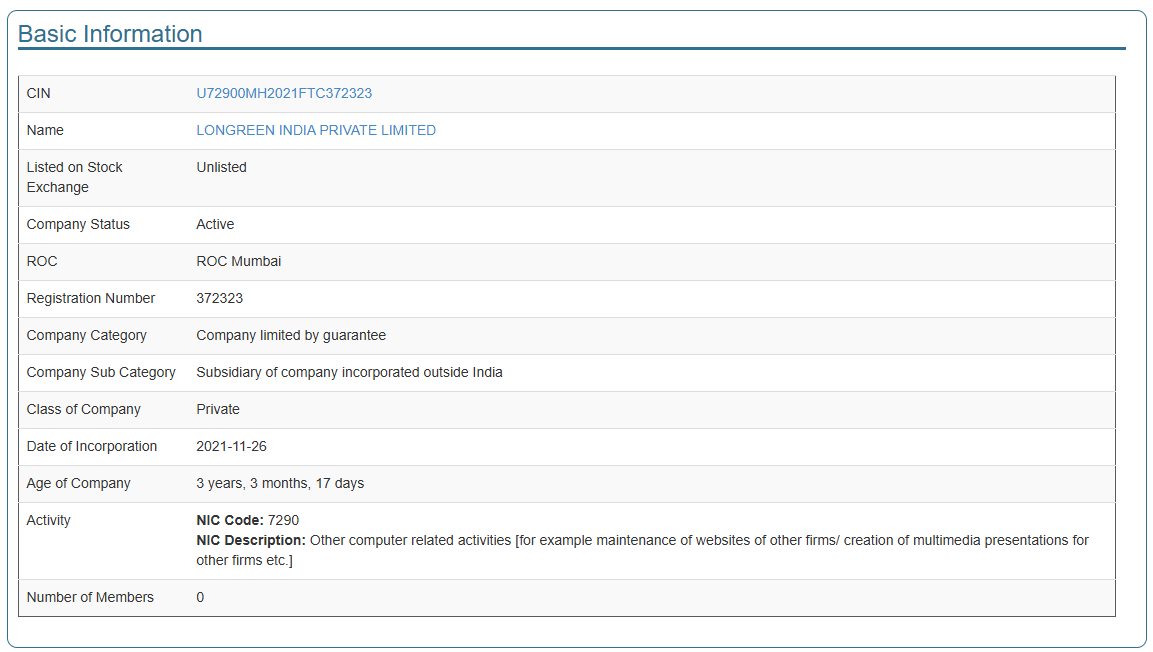
Task: Click the CIN row label
Action: [38, 93]
